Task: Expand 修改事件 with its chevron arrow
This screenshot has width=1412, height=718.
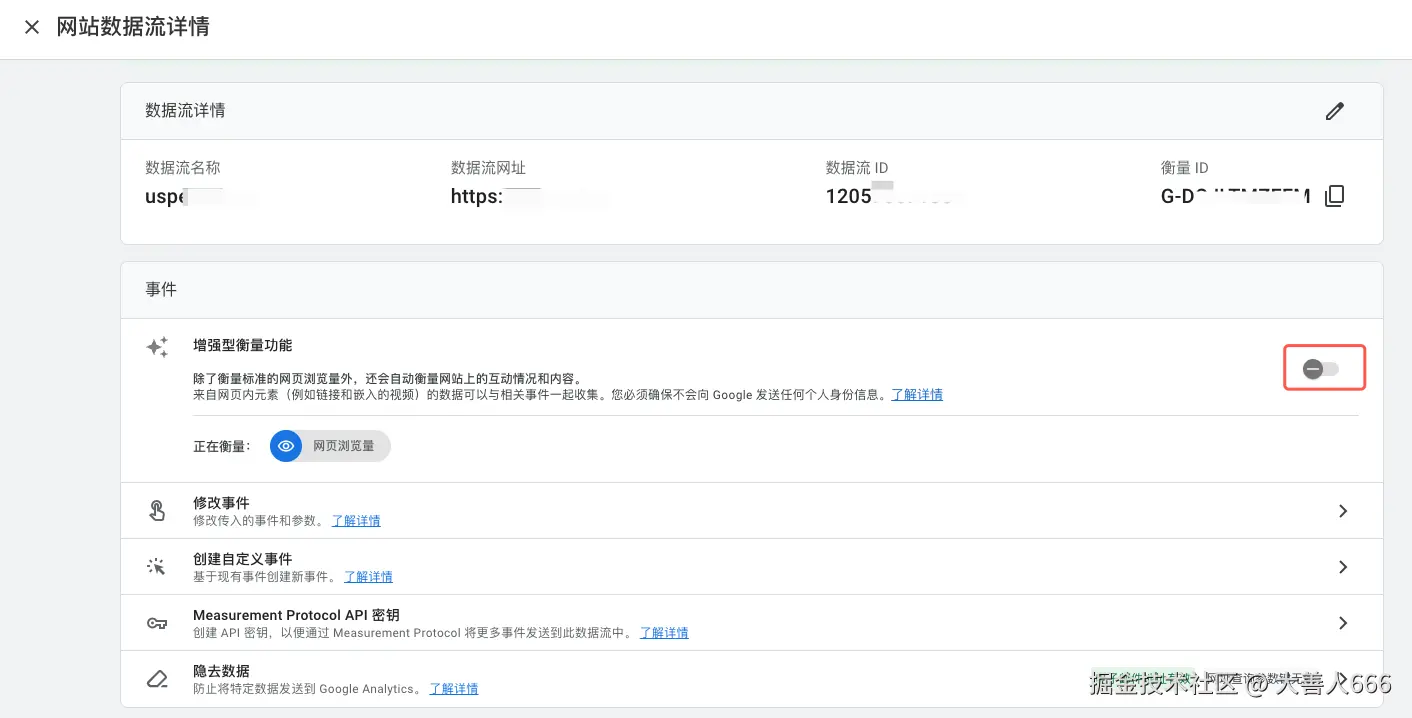Action: [x=1343, y=511]
